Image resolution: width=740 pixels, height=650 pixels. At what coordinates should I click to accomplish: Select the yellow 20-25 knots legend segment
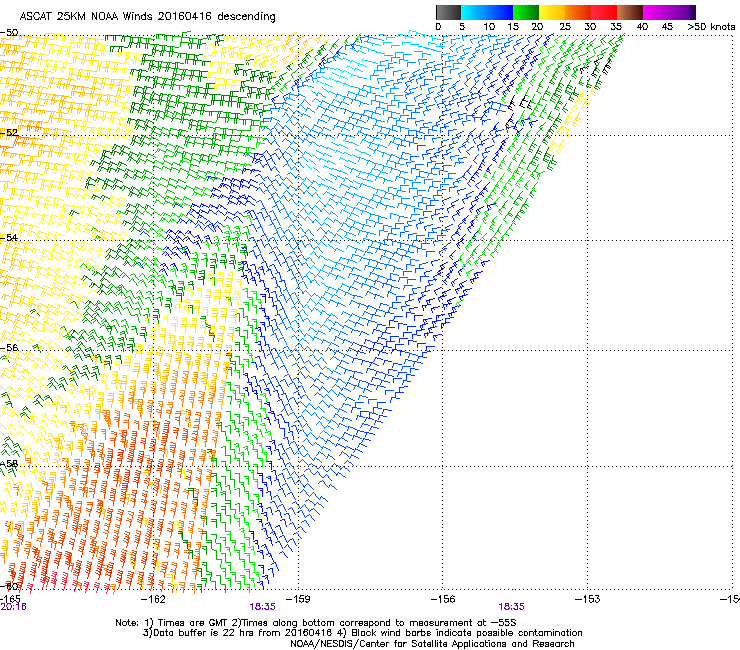[x=552, y=12]
